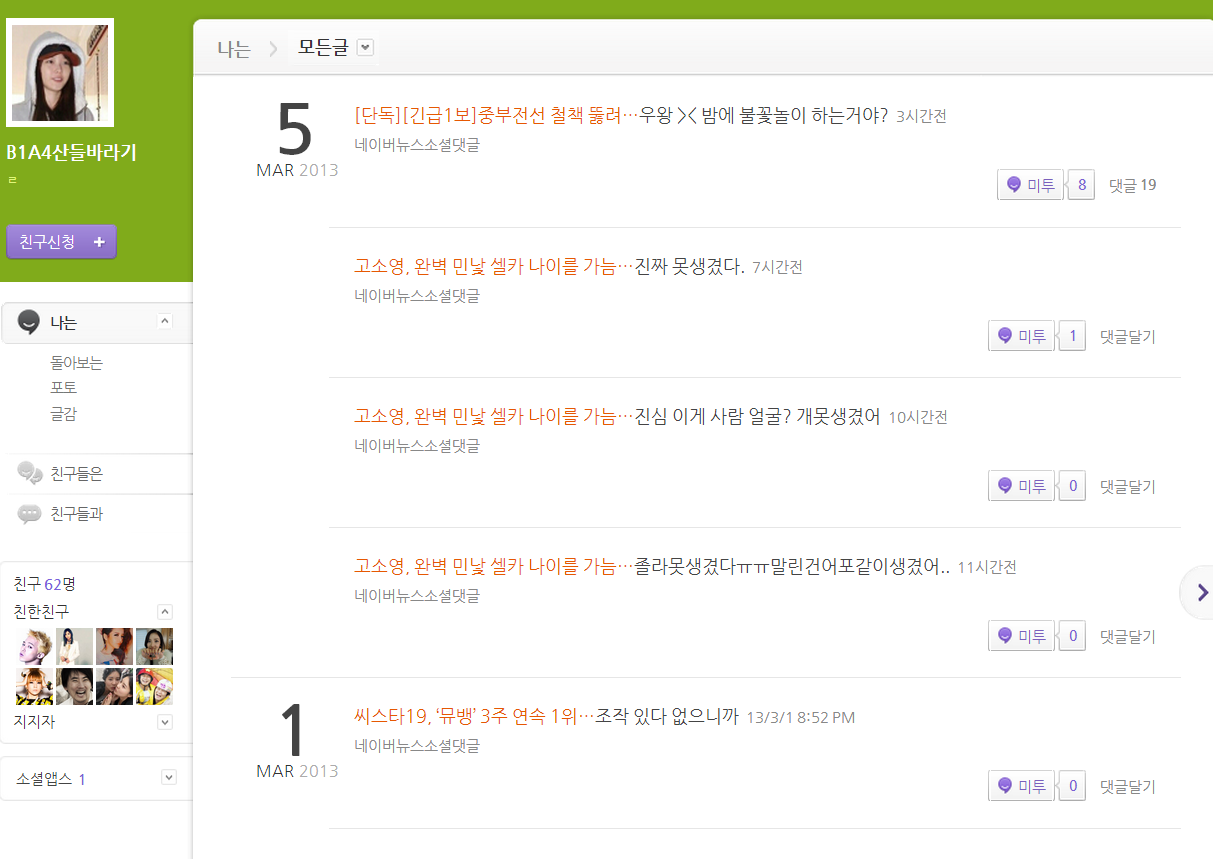Click 미투 on the 씨스타19 post
Viewport: 1213px width, 859px height.
pyautogui.click(x=1021, y=786)
